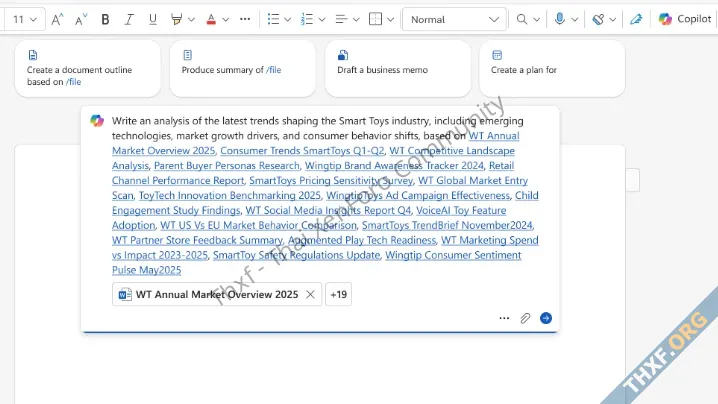Toggle italic formatting
718x404 pixels.
[x=129, y=19]
